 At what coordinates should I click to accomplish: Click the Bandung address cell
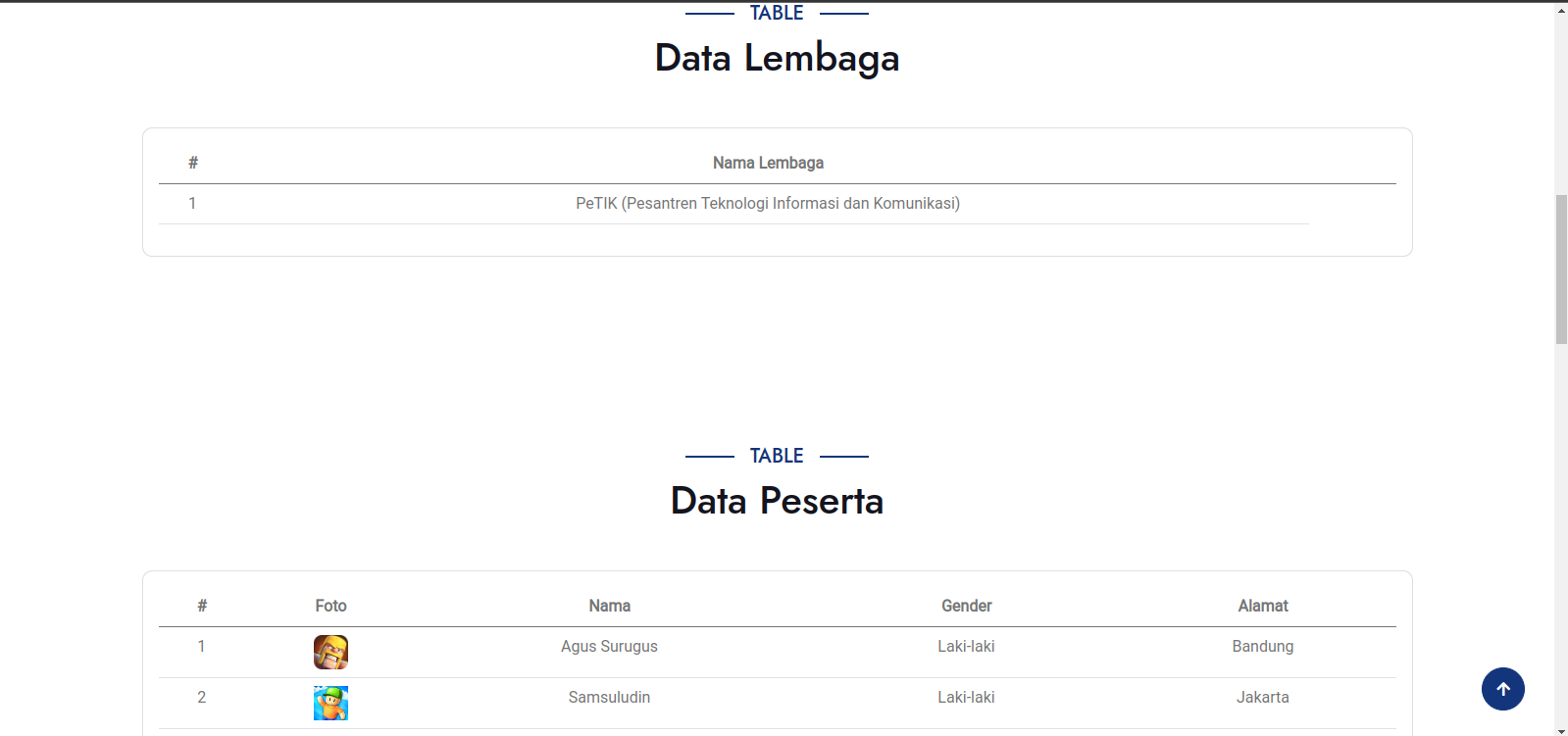[1262, 646]
